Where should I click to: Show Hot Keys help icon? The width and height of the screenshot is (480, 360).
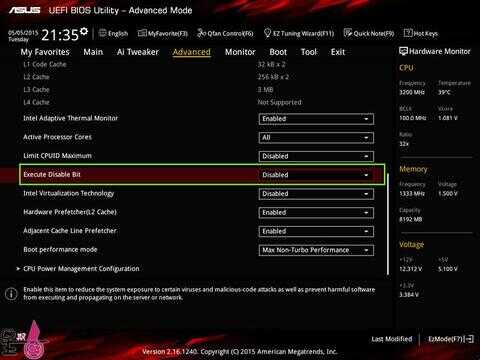pyautogui.click(x=408, y=33)
